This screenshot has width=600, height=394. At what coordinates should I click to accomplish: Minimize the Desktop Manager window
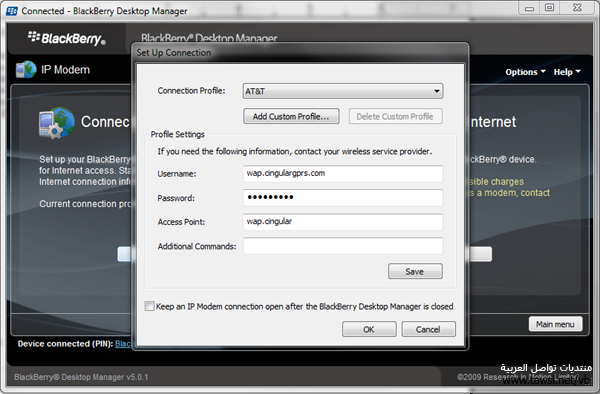click(529, 8)
